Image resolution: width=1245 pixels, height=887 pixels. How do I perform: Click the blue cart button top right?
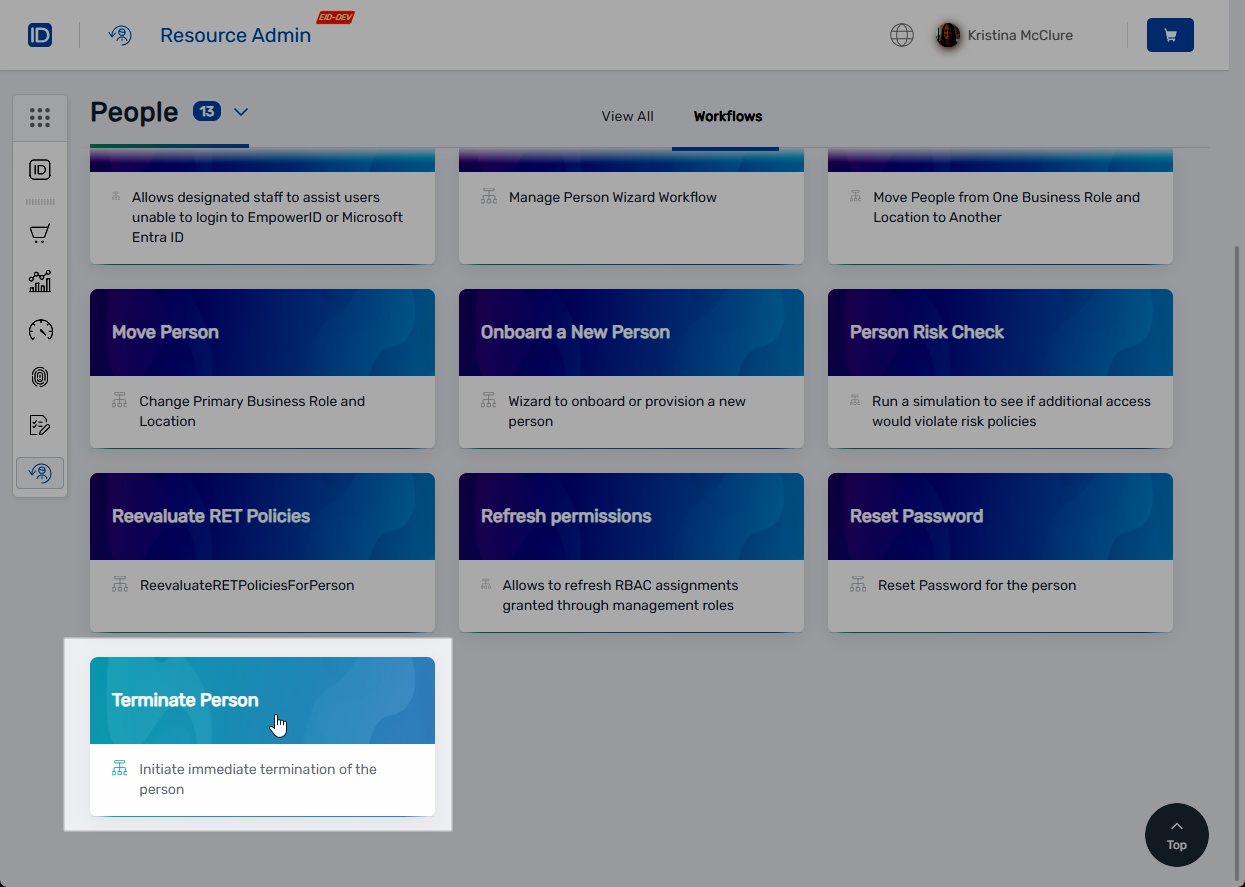click(x=1169, y=35)
